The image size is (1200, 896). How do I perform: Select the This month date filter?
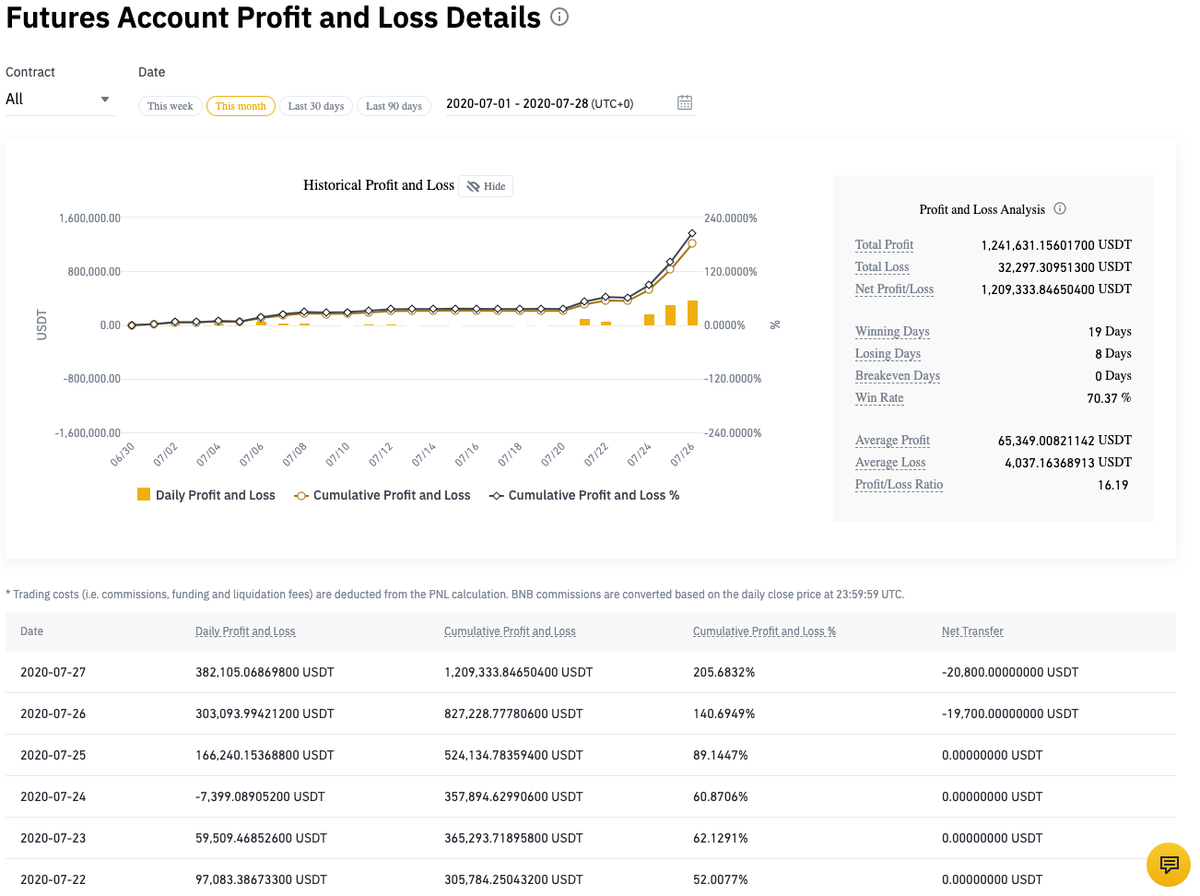[240, 106]
